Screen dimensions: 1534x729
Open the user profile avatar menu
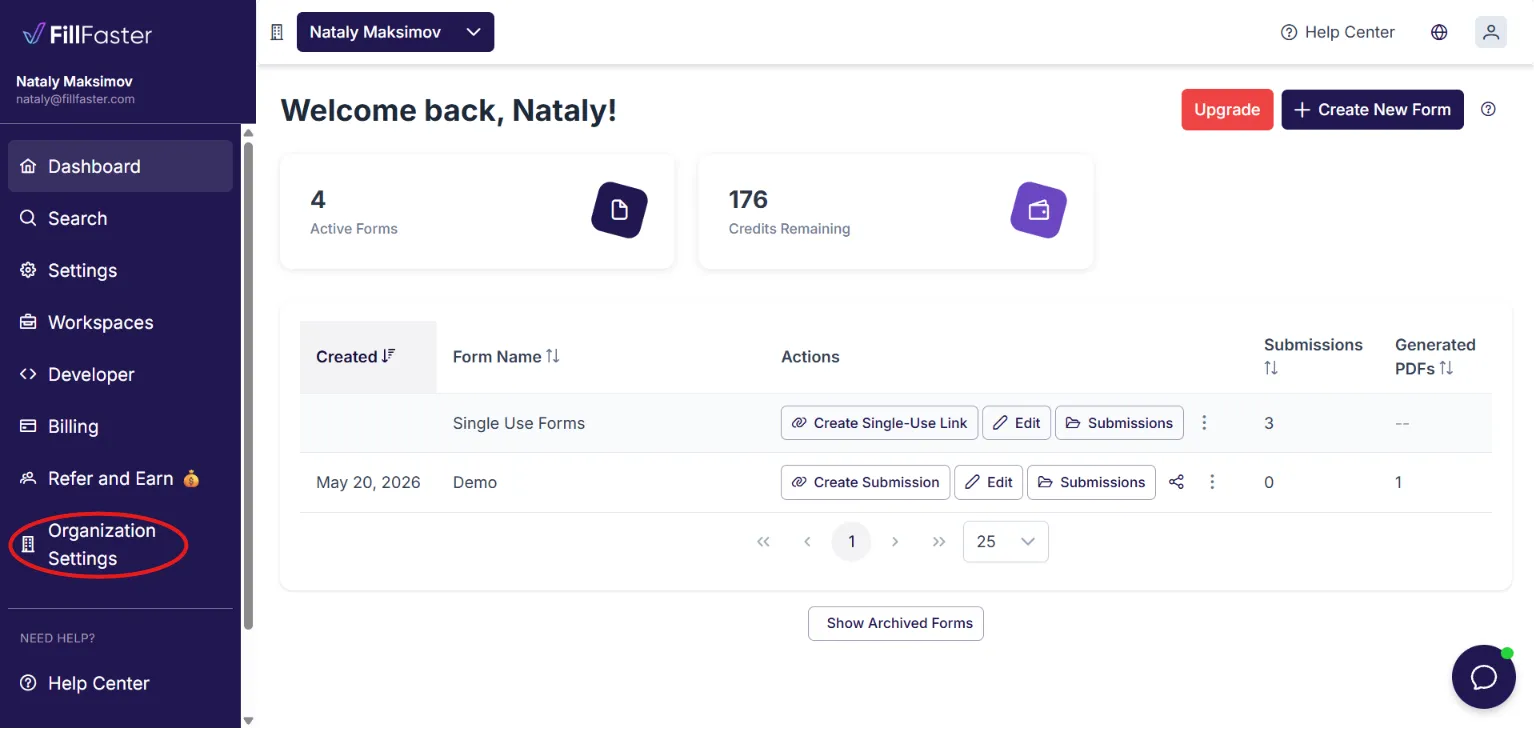[x=1491, y=32]
